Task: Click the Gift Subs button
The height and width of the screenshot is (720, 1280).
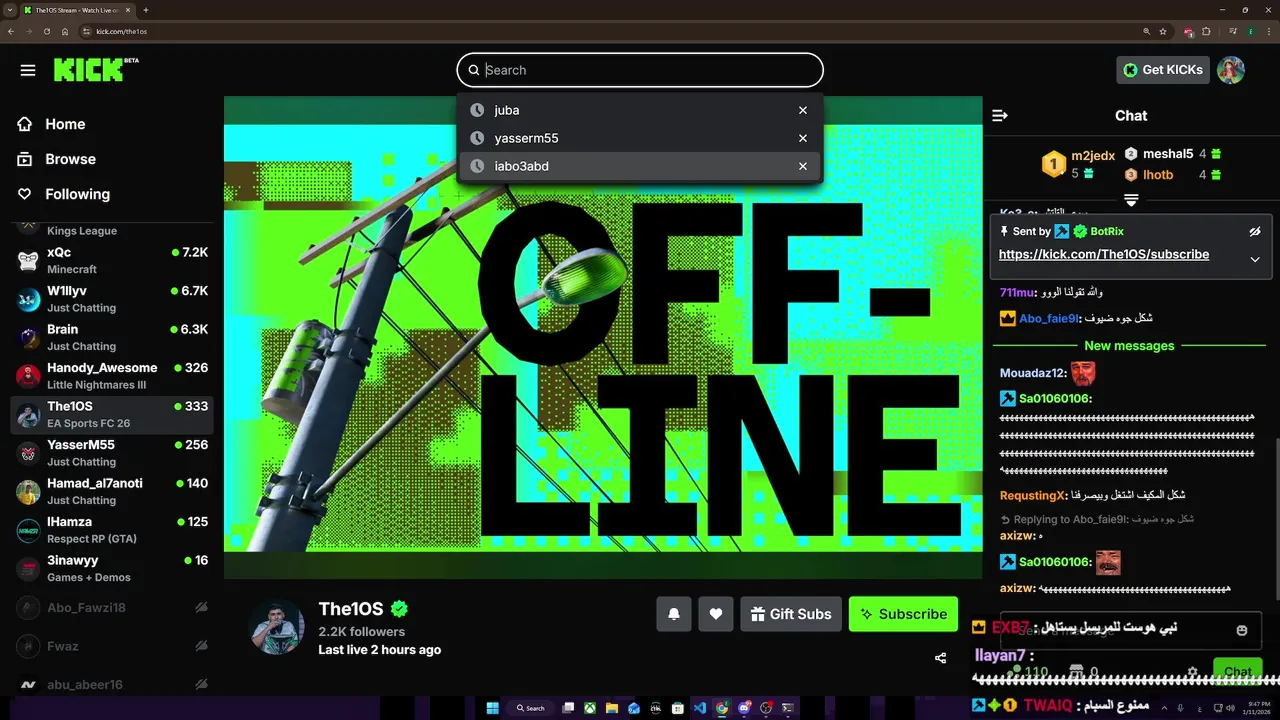Action: coord(791,614)
